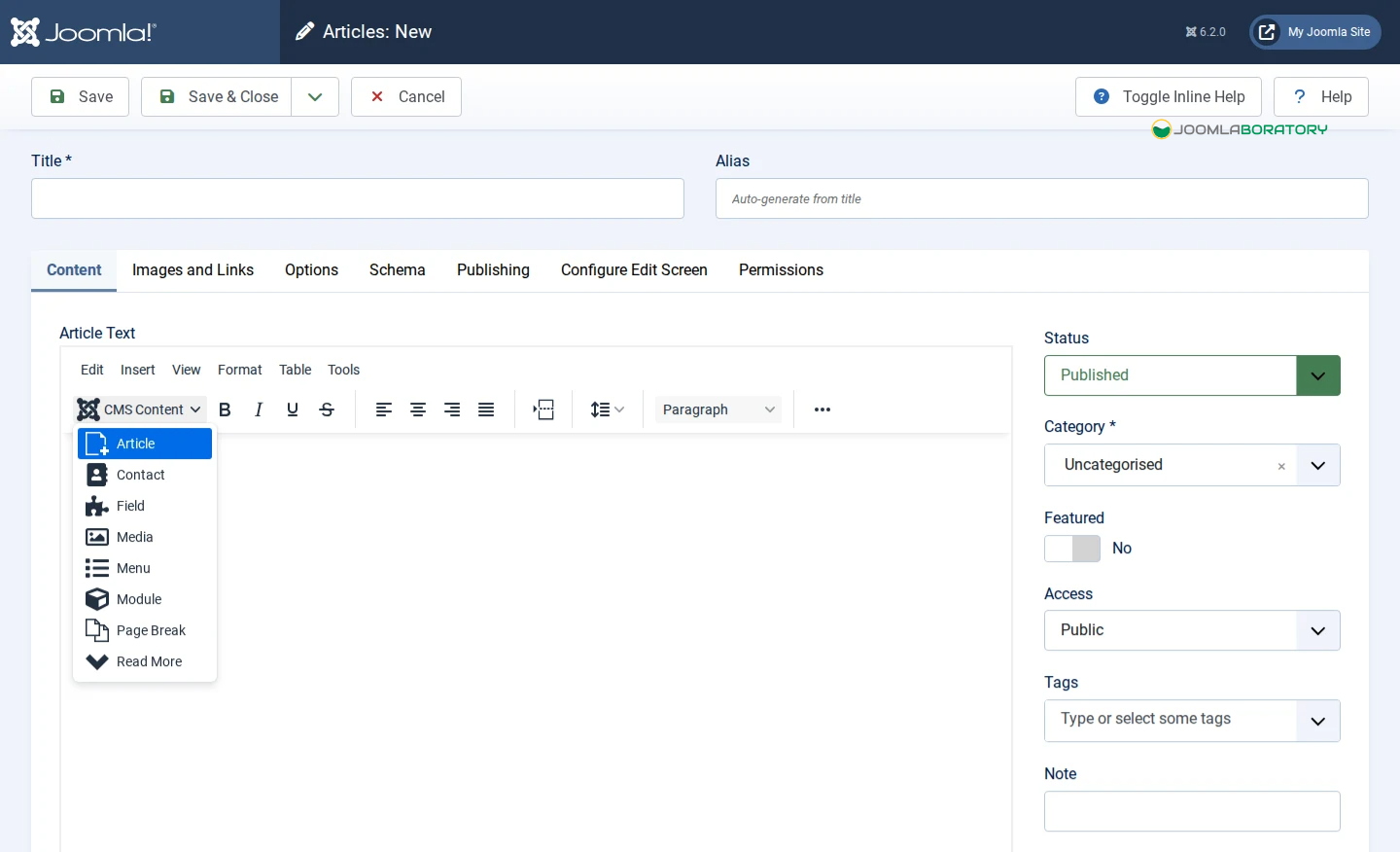Click the Save button
This screenshot has width=1400, height=852.
pyautogui.click(x=80, y=96)
